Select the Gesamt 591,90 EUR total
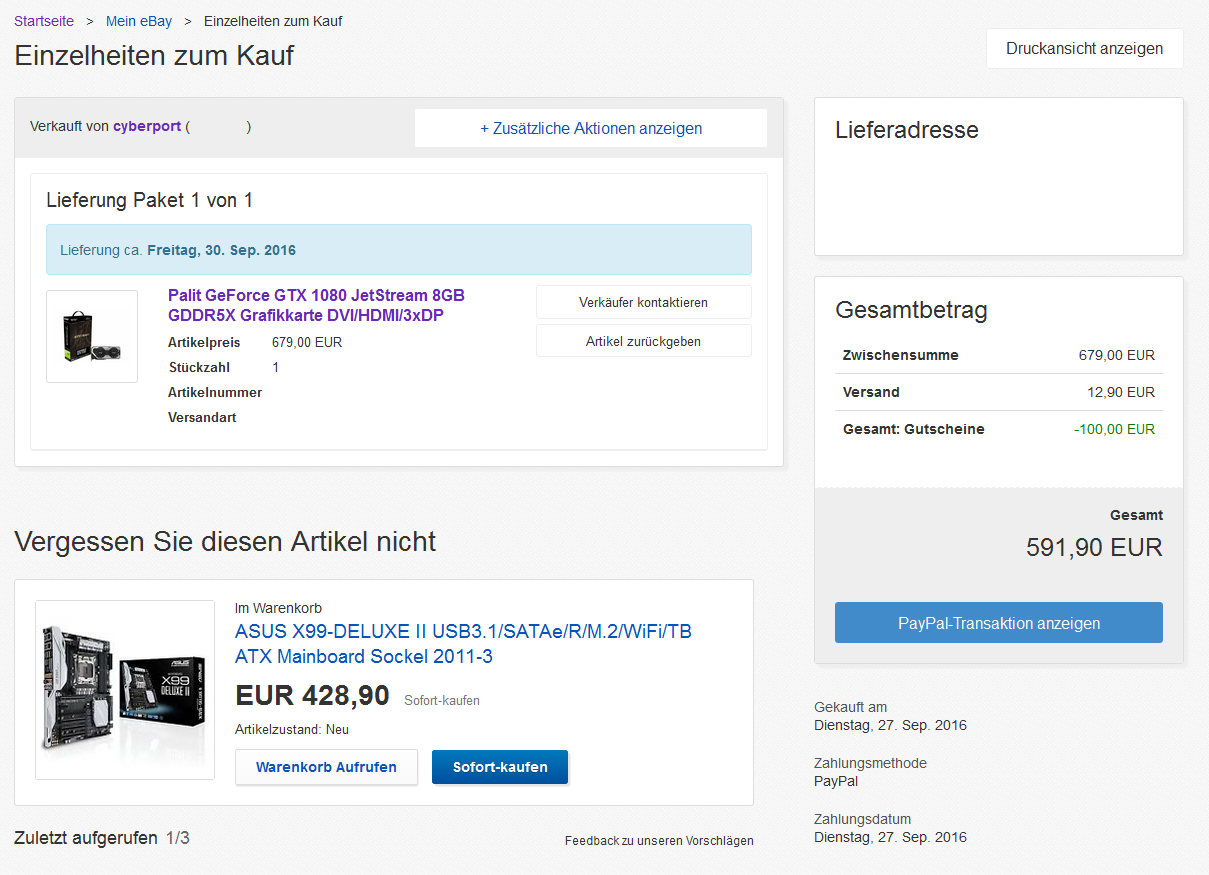 tap(1094, 548)
